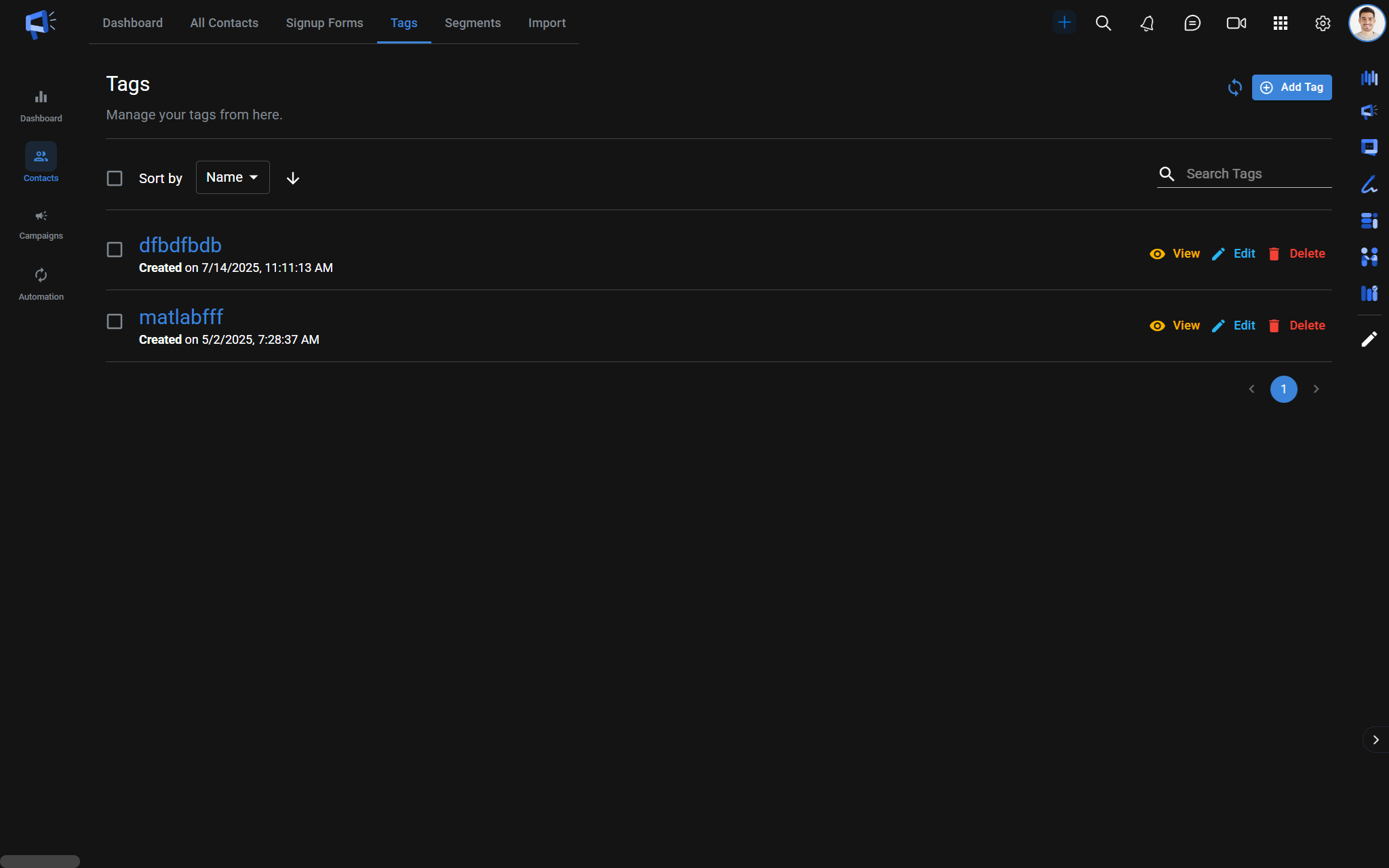Open the chat messages icon
The width and height of the screenshot is (1389, 868).
pyautogui.click(x=1192, y=24)
